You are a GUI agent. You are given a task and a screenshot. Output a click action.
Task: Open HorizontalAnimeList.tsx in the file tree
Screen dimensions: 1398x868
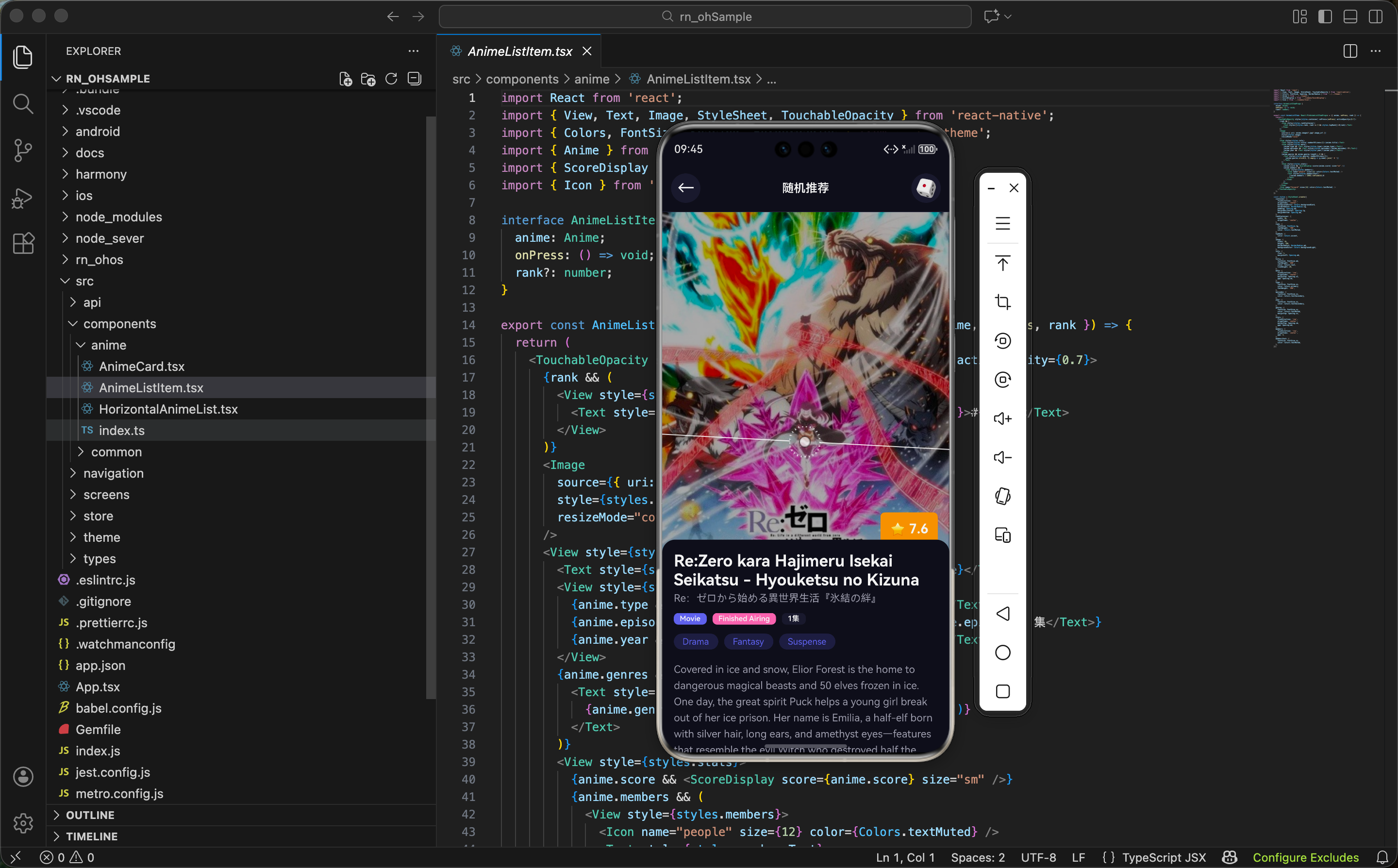click(x=168, y=409)
